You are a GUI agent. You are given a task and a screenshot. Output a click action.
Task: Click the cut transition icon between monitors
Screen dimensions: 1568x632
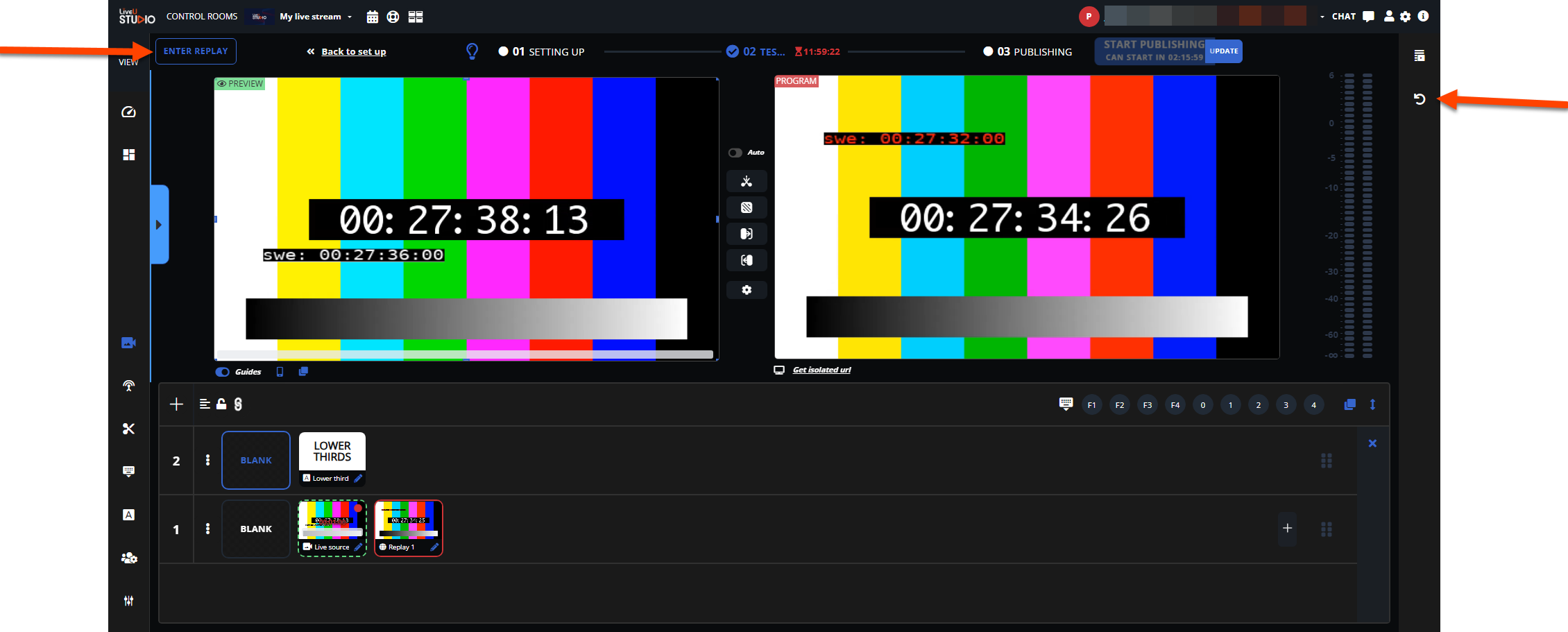(747, 182)
